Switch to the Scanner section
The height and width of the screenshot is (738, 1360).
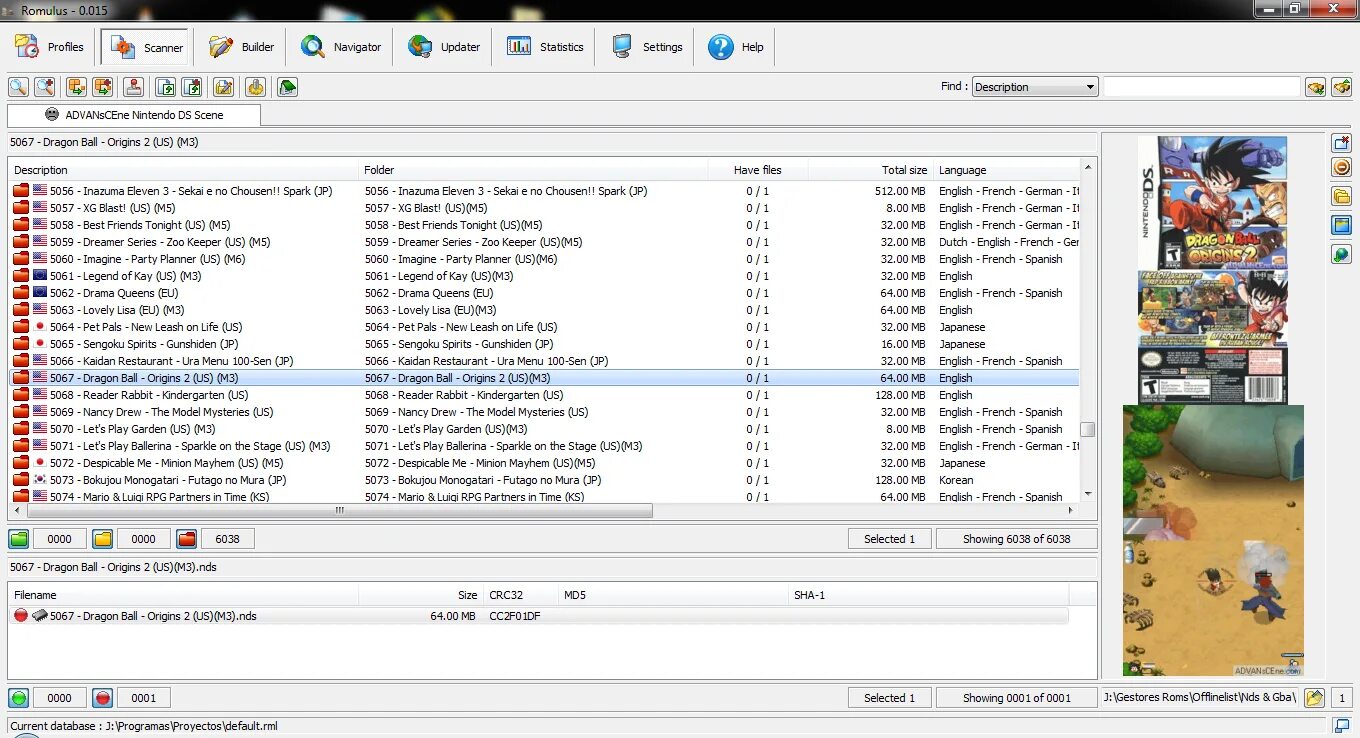147,47
